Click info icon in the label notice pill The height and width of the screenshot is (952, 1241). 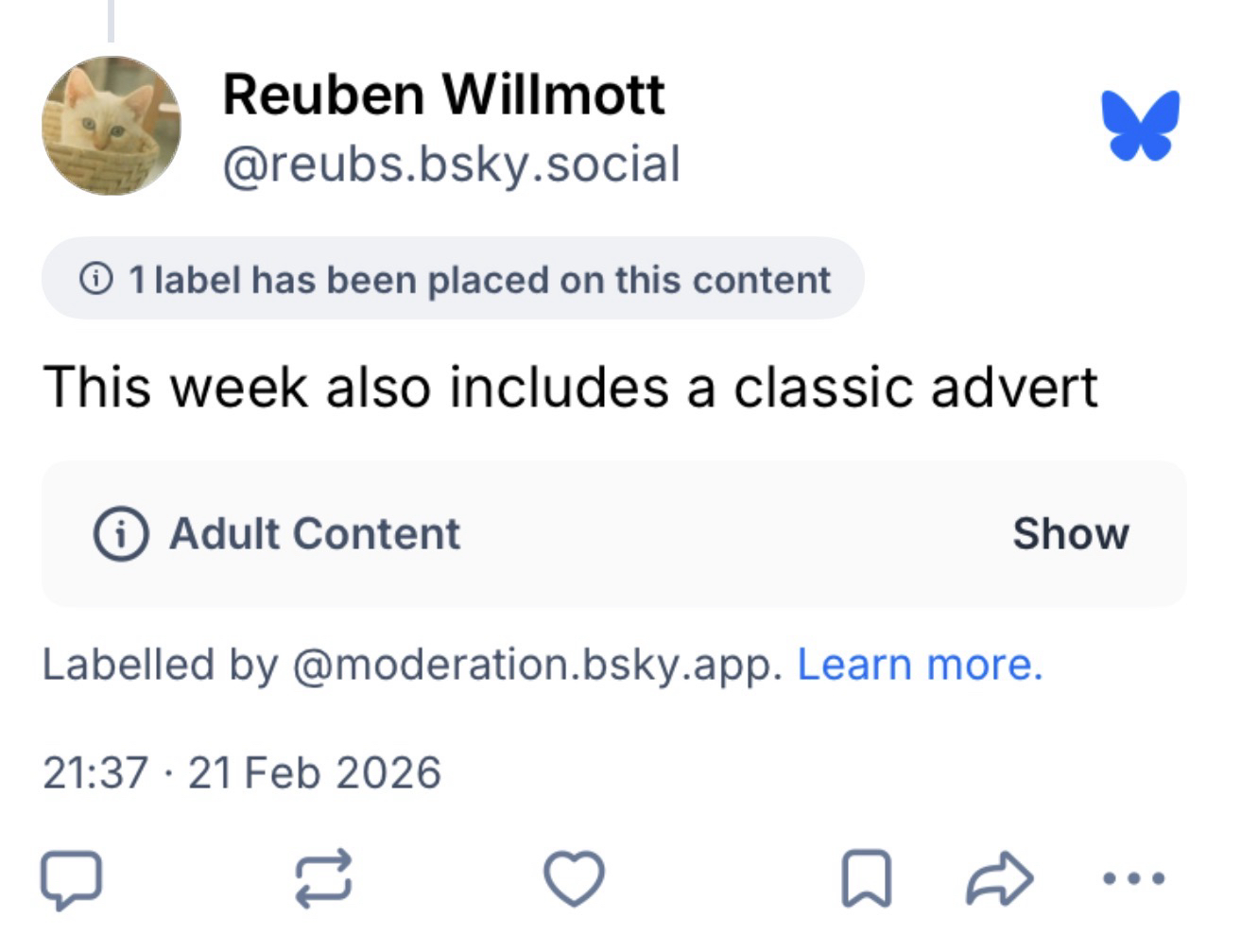tap(96, 279)
